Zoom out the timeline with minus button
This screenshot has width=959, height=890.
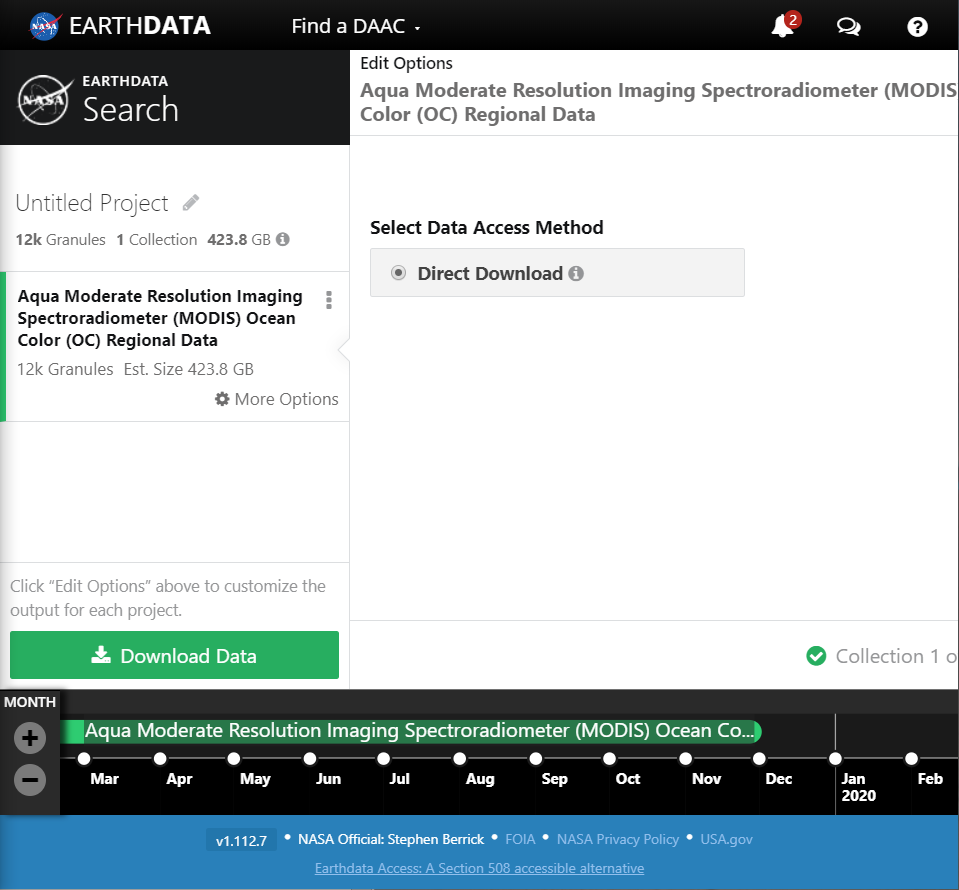(30, 780)
